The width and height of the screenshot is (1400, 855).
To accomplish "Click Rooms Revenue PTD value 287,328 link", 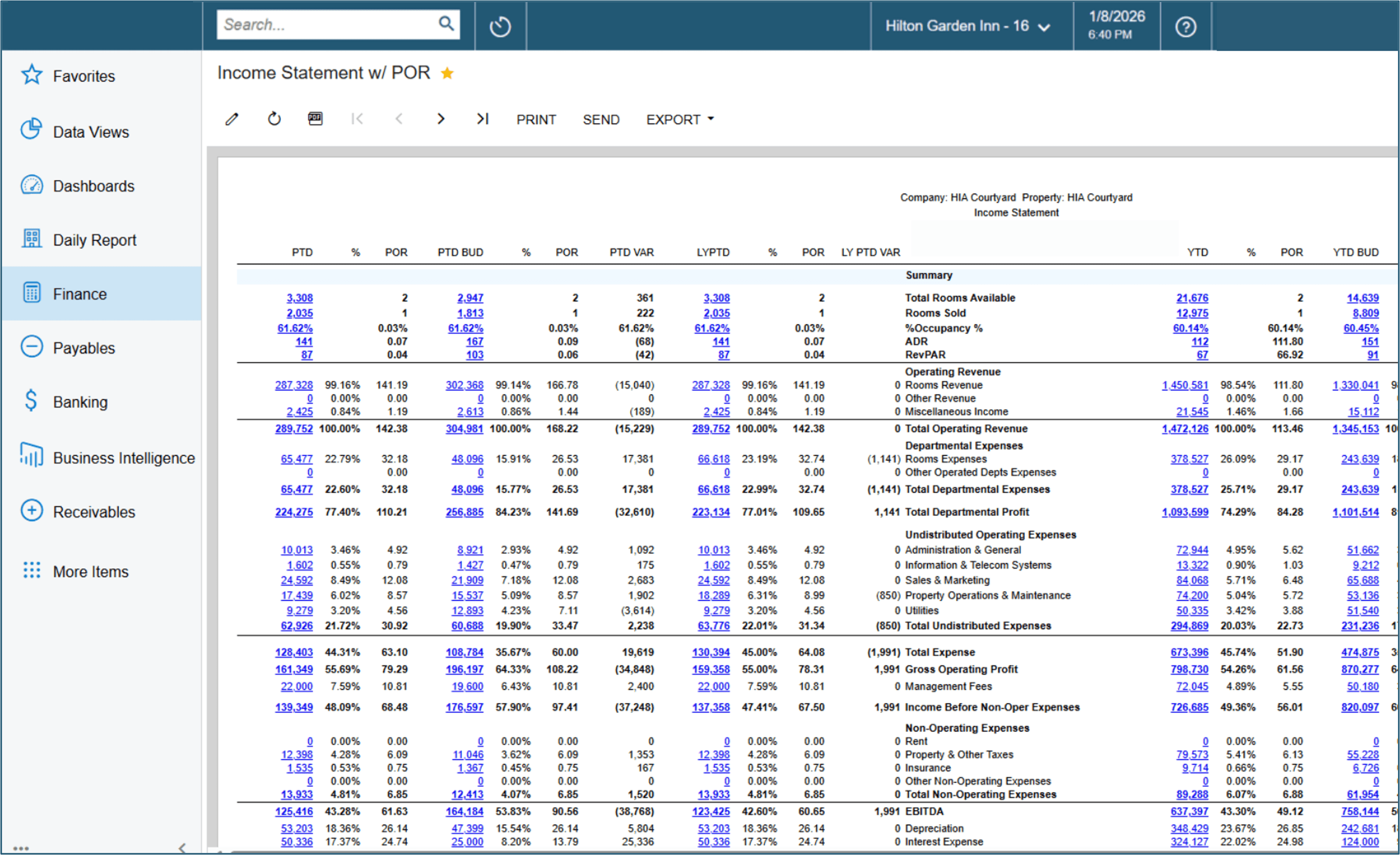I will (x=294, y=386).
